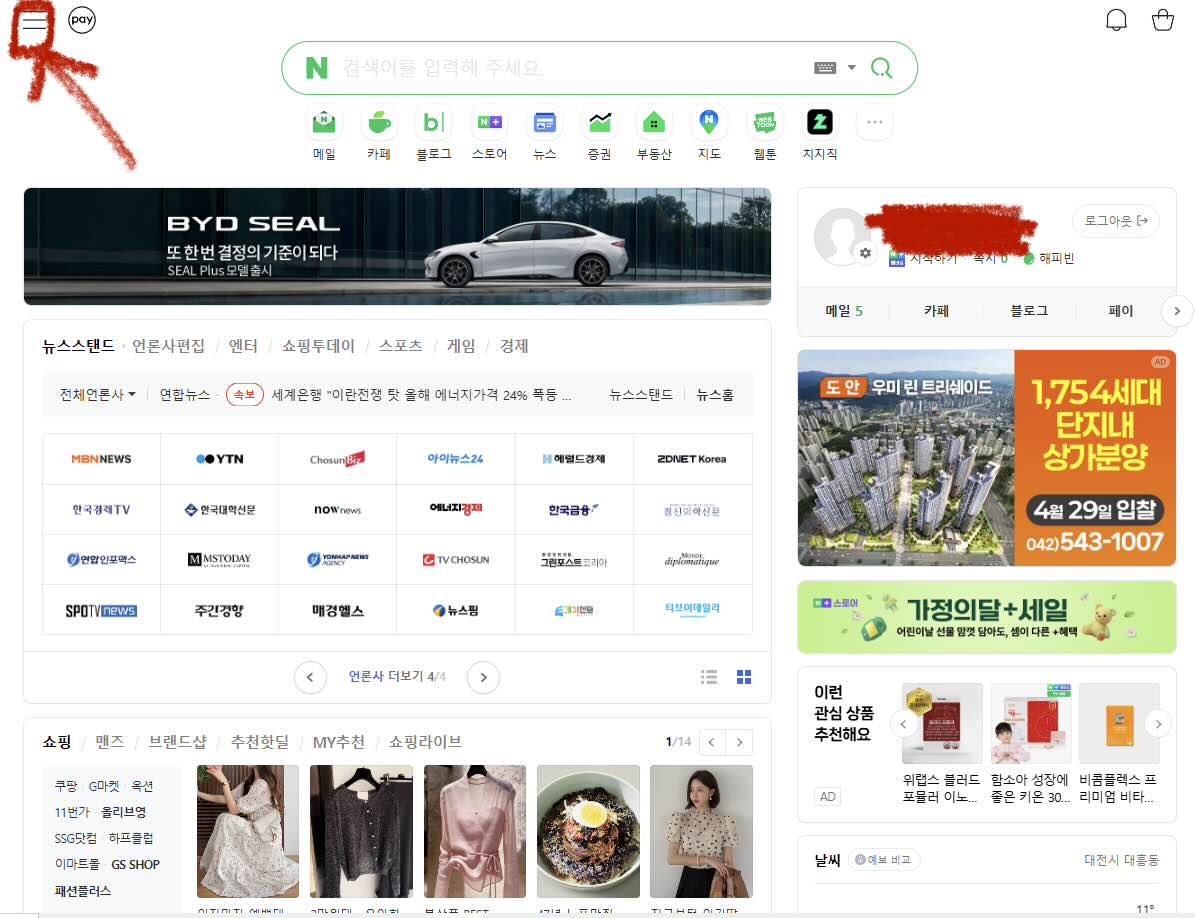
Task: Focus the Naver search input field
Action: (572, 68)
